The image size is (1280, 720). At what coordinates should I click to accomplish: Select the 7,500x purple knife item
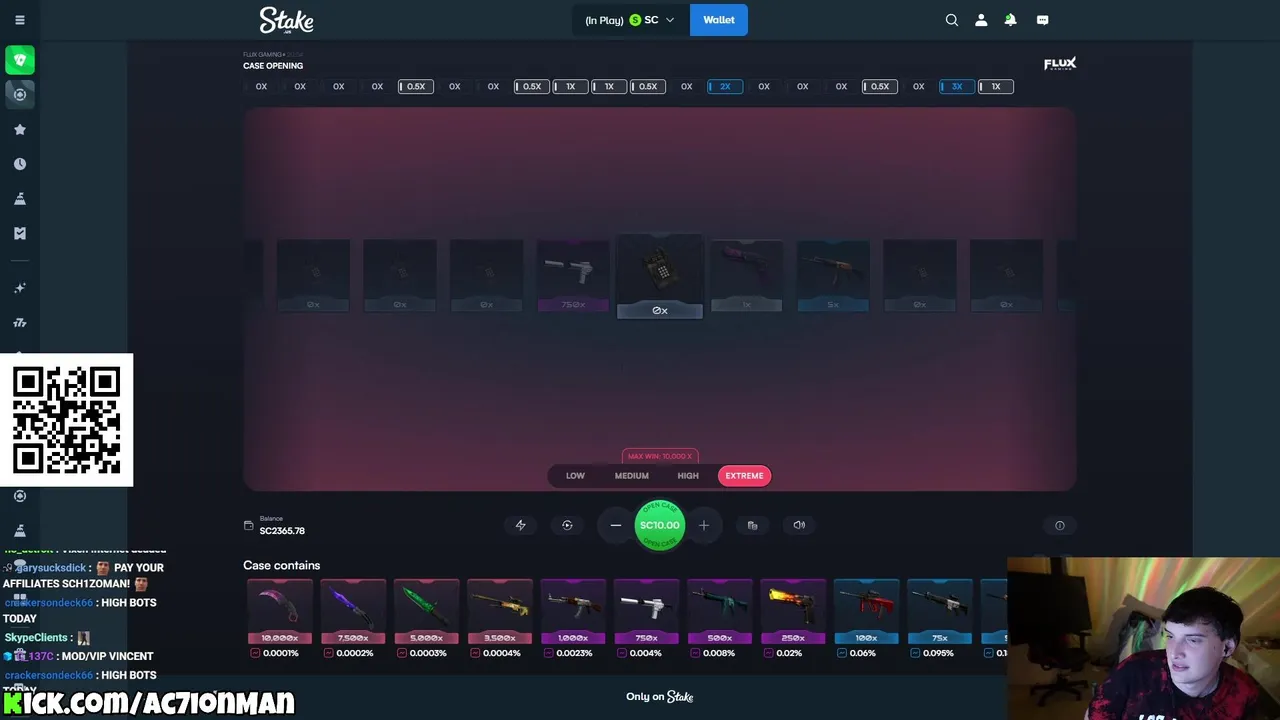click(x=353, y=611)
